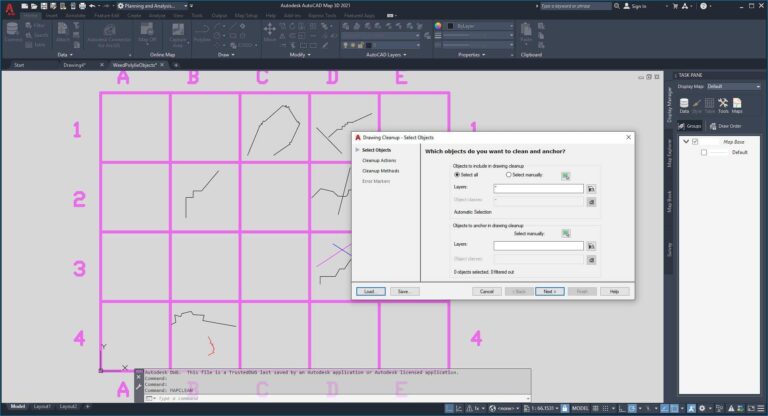The image size is (768, 416).
Task: Click the Map Off icon in Online Map
Action: [147, 33]
